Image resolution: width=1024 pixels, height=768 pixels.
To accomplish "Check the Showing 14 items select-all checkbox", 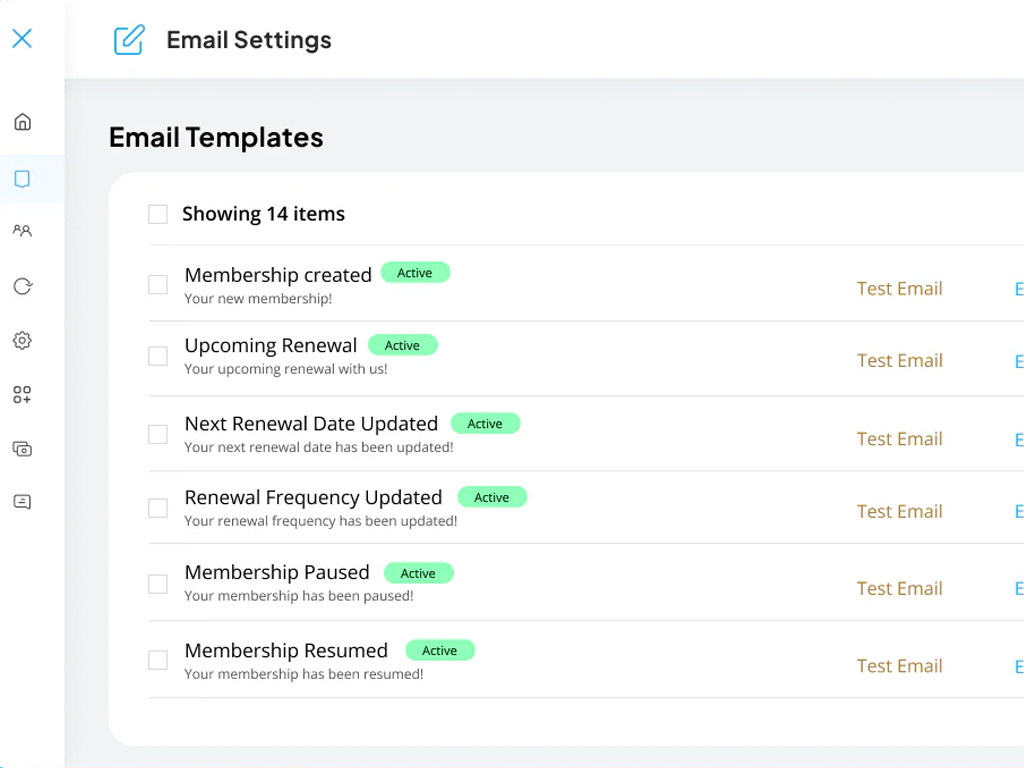I will 158,214.
